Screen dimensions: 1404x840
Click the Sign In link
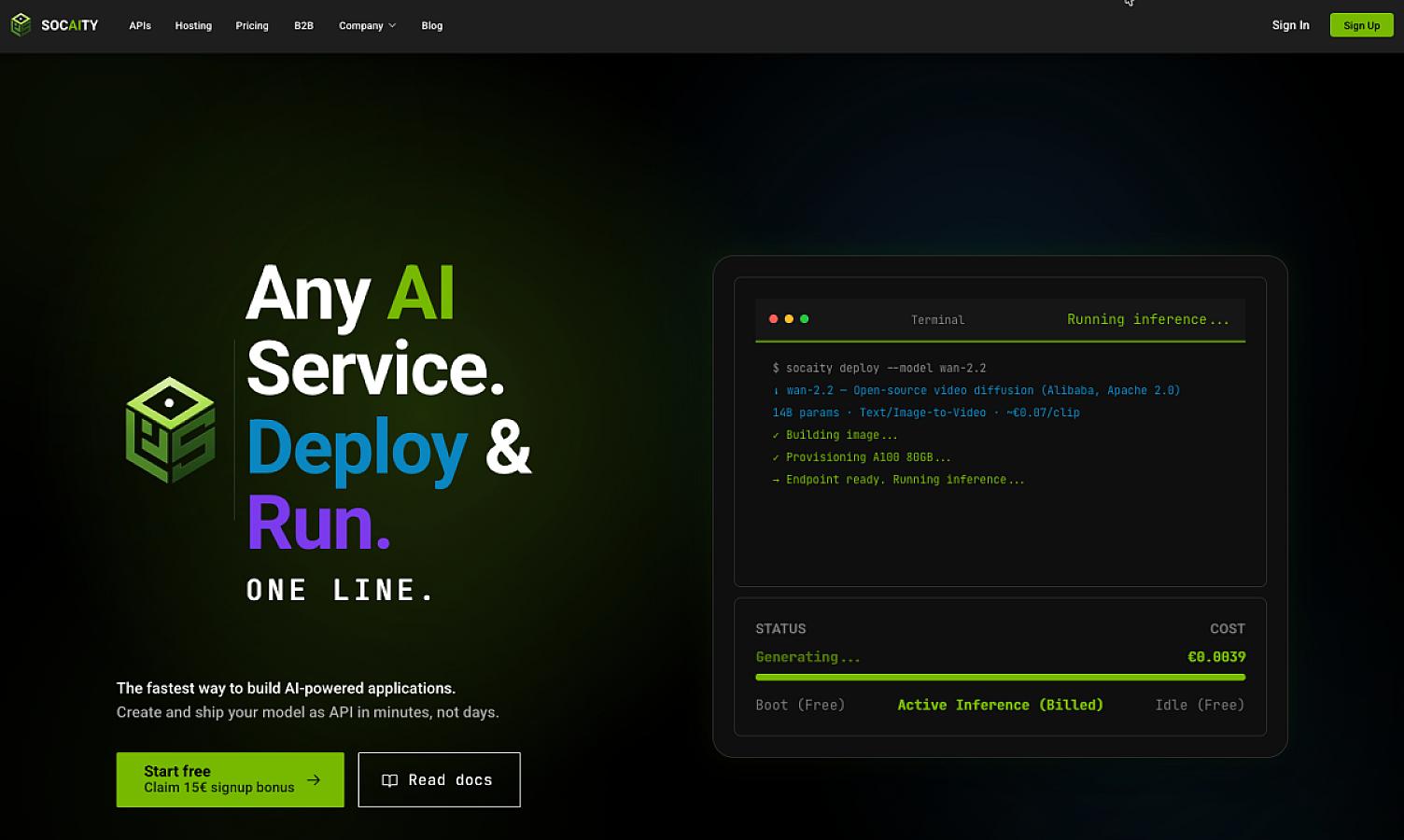[1290, 25]
